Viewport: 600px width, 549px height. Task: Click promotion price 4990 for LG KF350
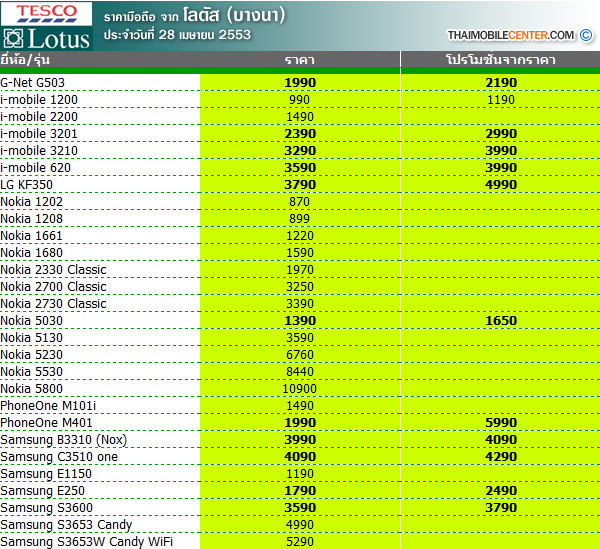tap(501, 185)
